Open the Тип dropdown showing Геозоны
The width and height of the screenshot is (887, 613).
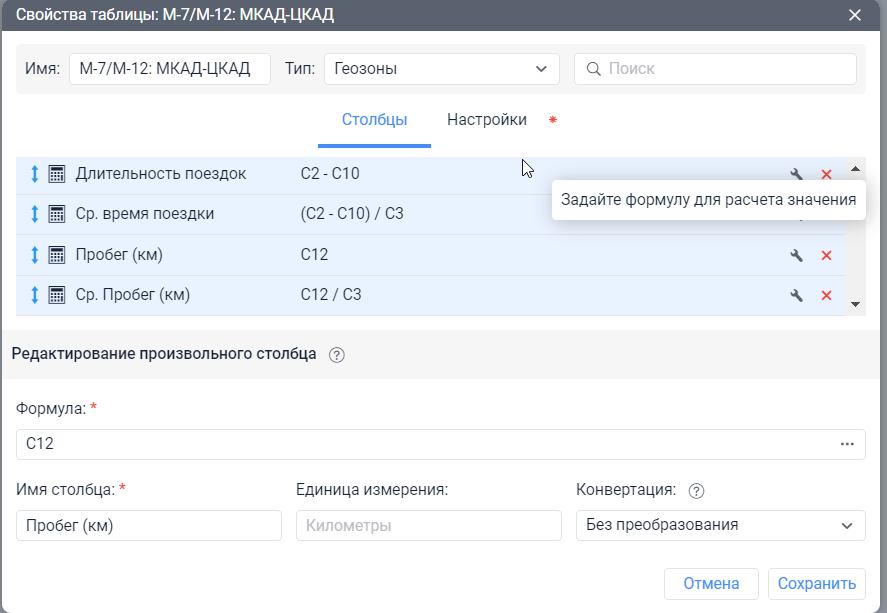[x=442, y=69]
